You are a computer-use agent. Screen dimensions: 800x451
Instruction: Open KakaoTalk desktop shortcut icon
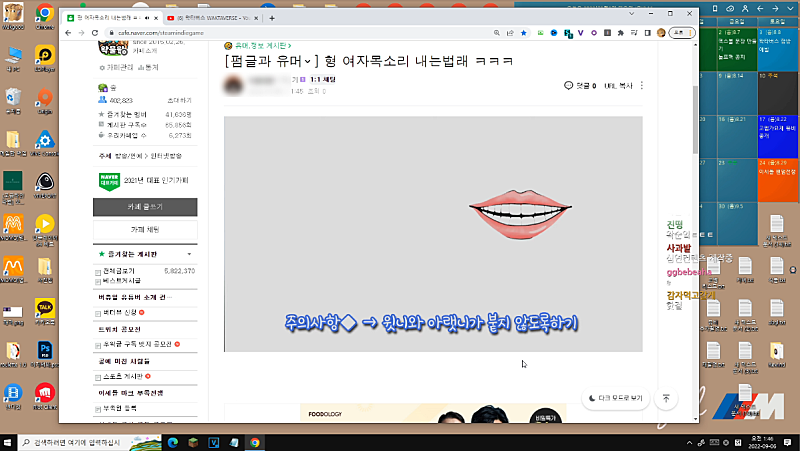[44, 308]
